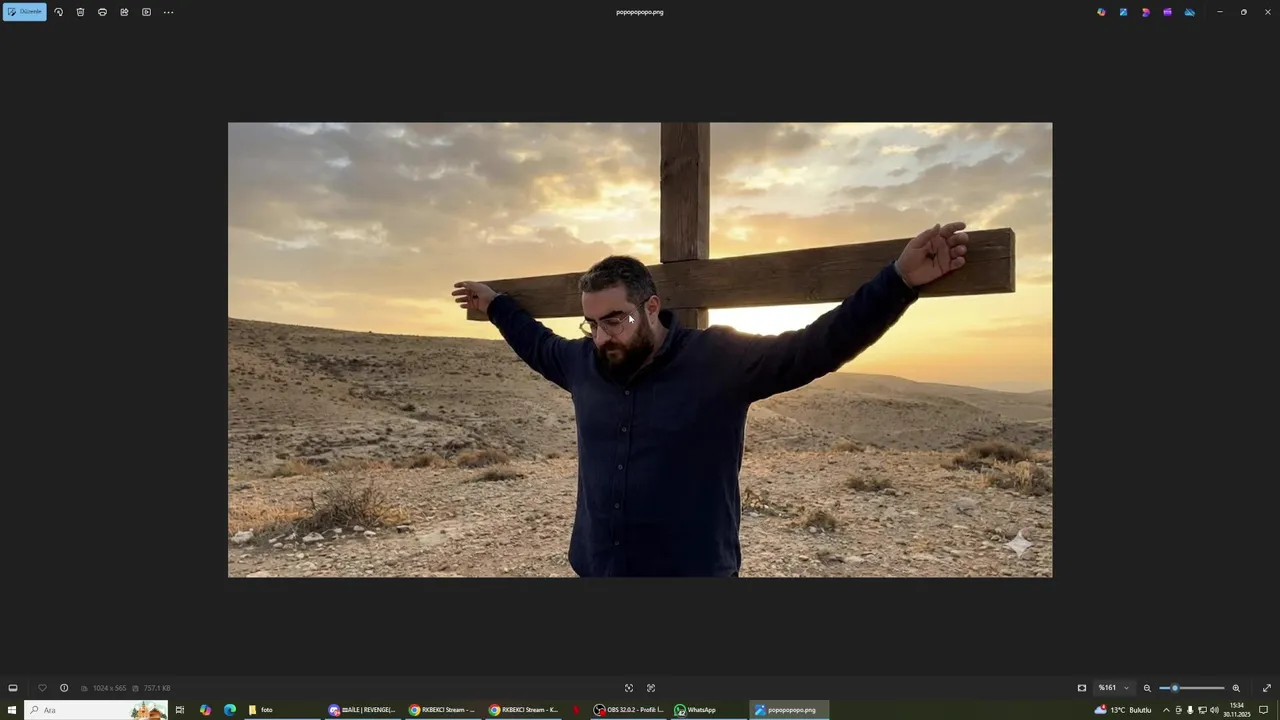The image size is (1280, 720).
Task: Switch to the foto folder window
Action: pyautogui.click(x=283, y=710)
